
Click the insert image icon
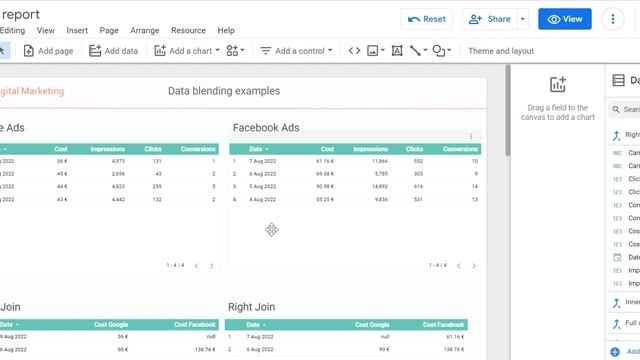(x=373, y=51)
